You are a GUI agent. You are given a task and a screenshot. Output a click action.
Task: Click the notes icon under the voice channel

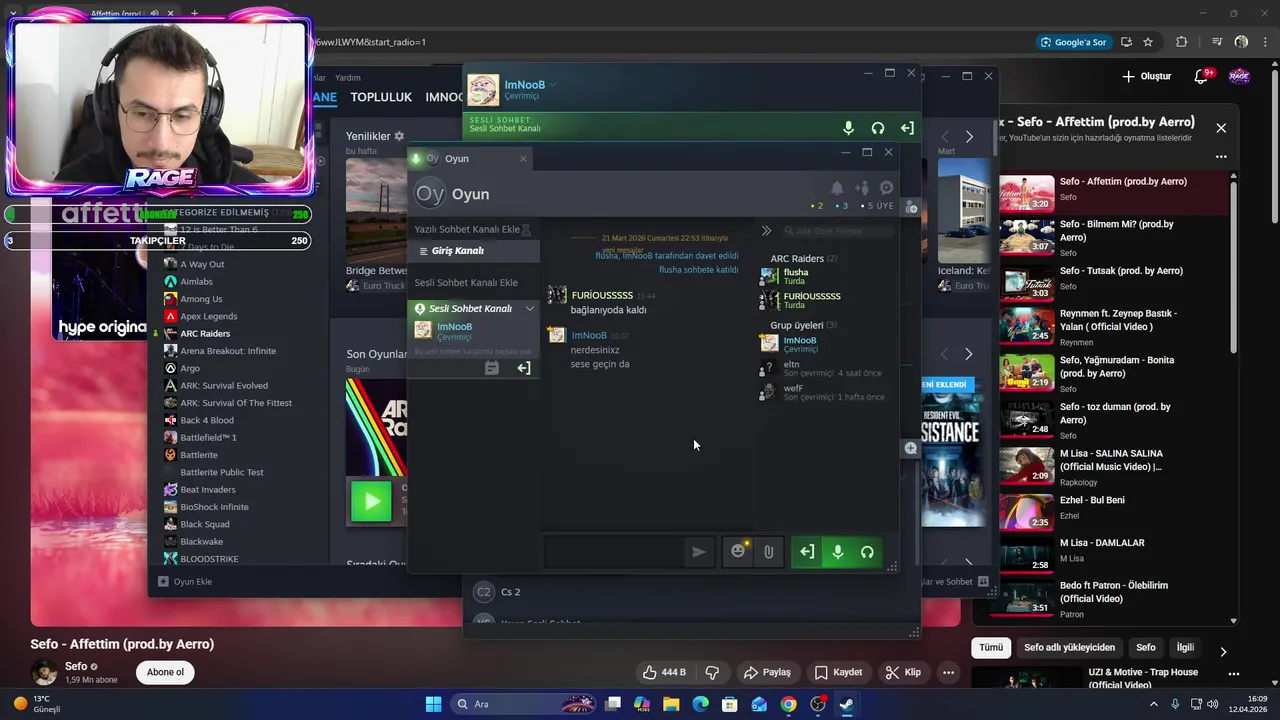pyautogui.click(x=492, y=368)
